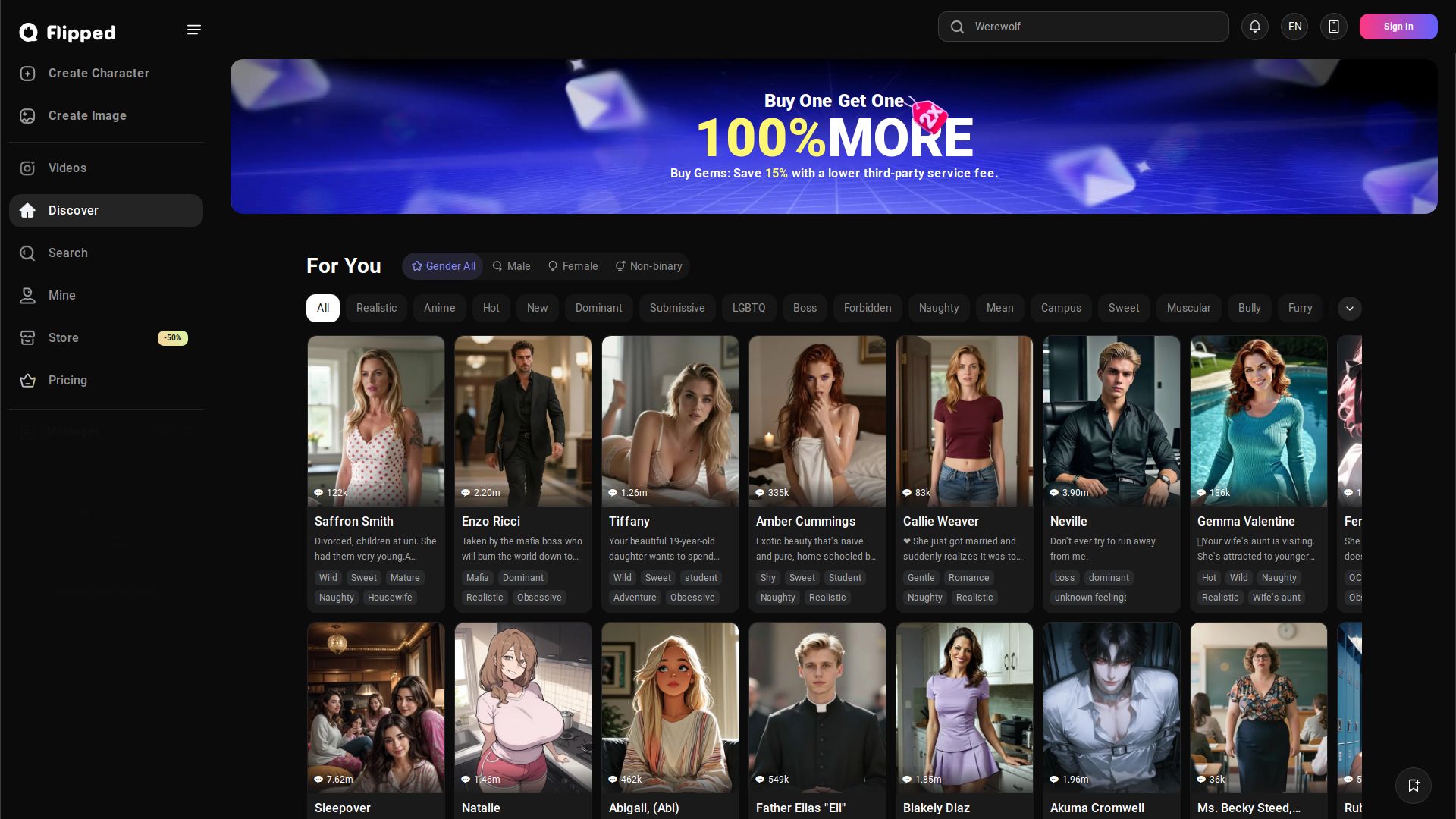Open Mine section in sidebar
Viewport: 1456px width, 819px height.
point(106,295)
